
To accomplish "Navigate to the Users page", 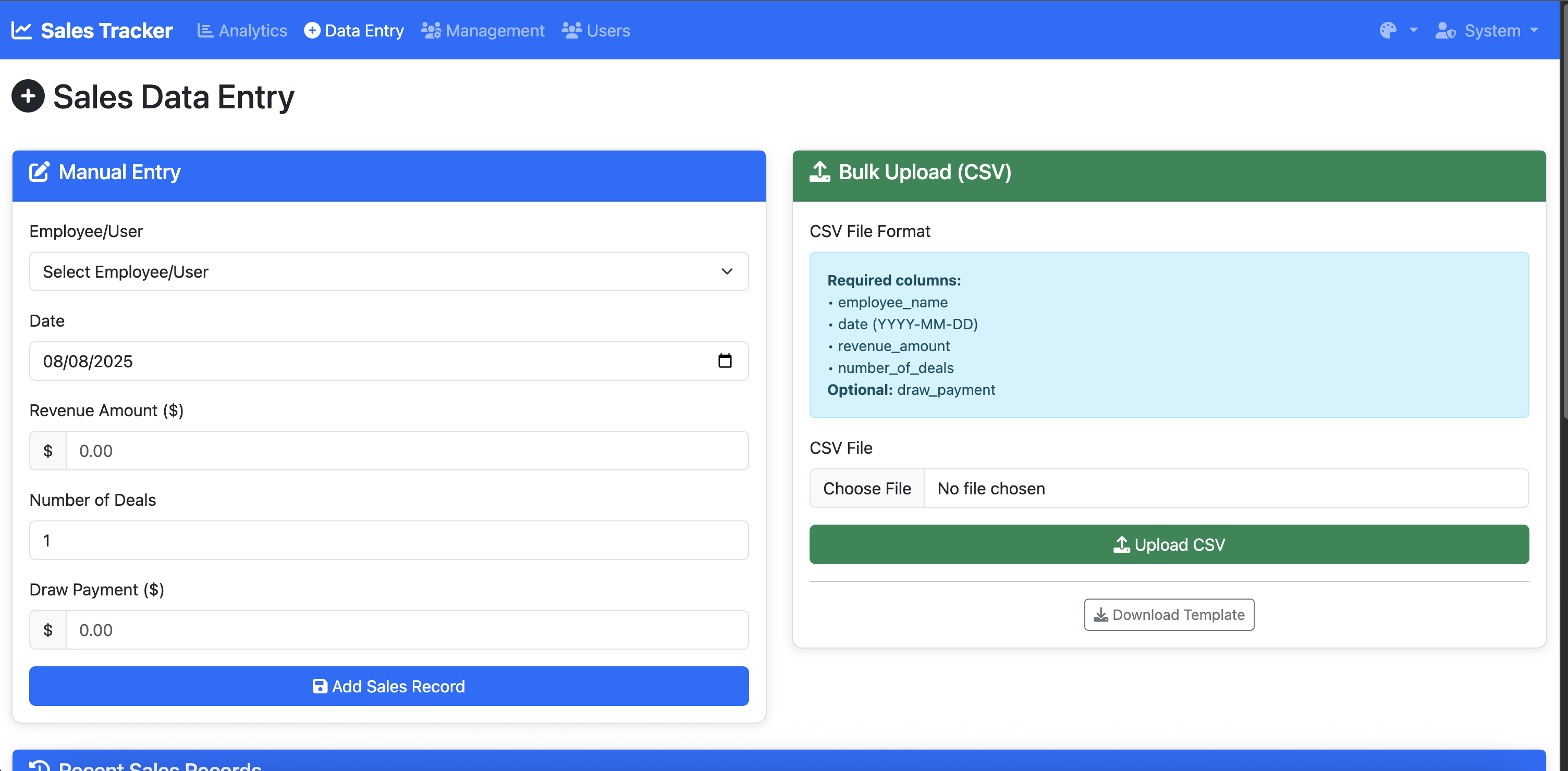I will pos(596,30).
